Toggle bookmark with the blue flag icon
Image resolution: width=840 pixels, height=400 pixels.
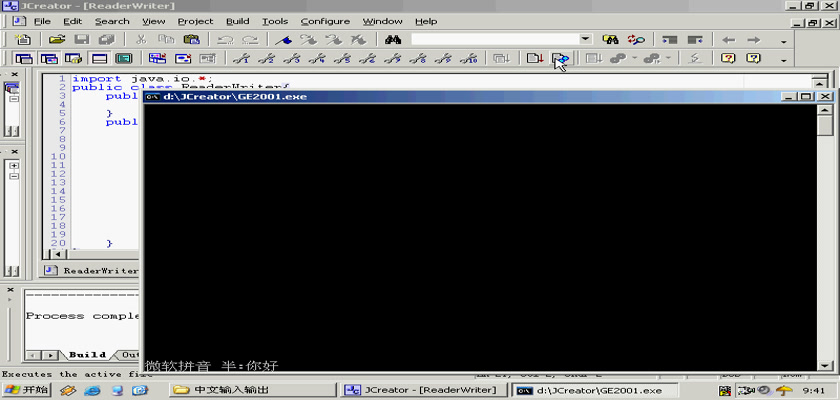pyautogui.click(x=284, y=40)
